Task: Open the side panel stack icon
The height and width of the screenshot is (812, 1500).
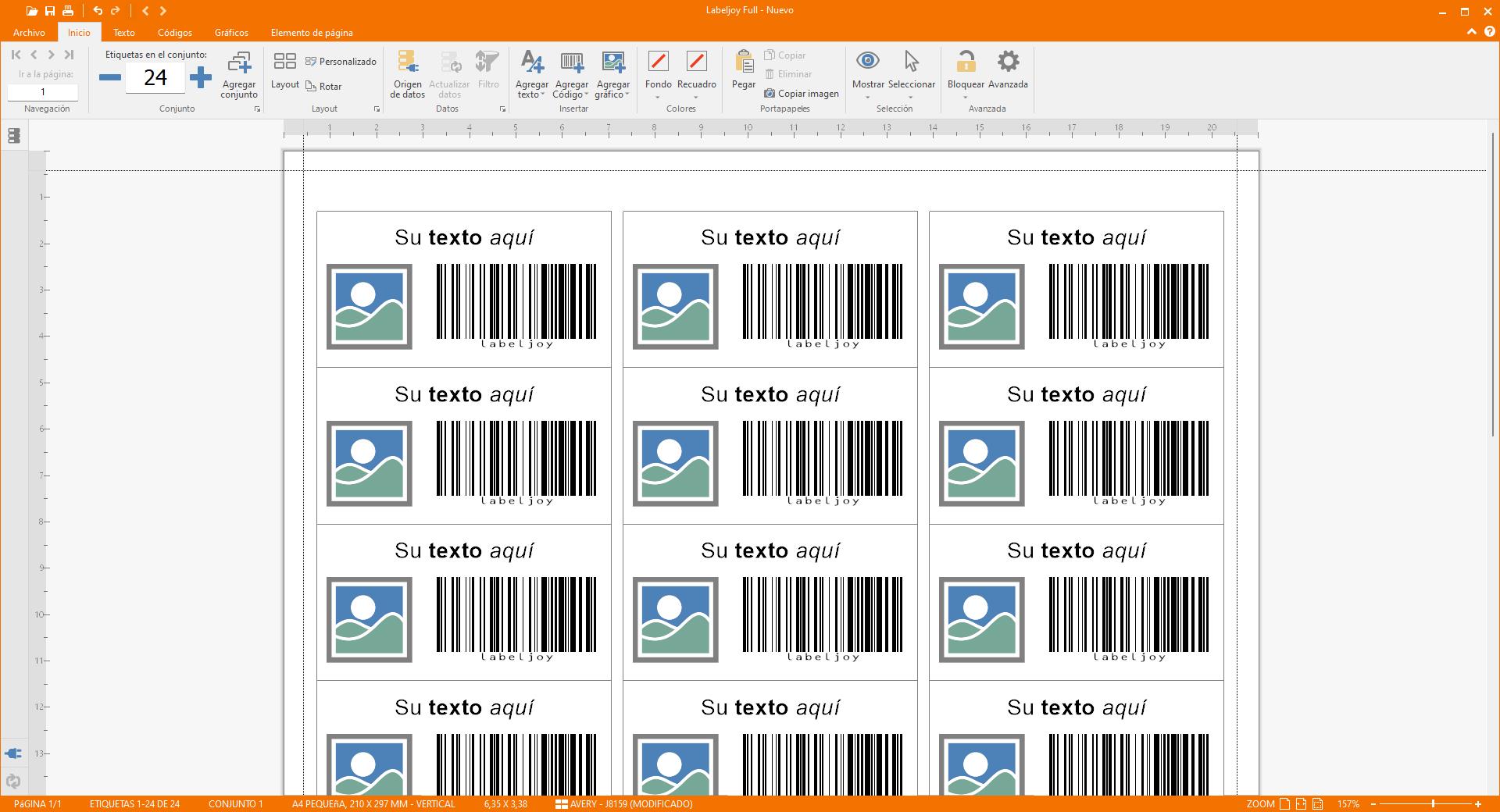Action: click(x=13, y=136)
